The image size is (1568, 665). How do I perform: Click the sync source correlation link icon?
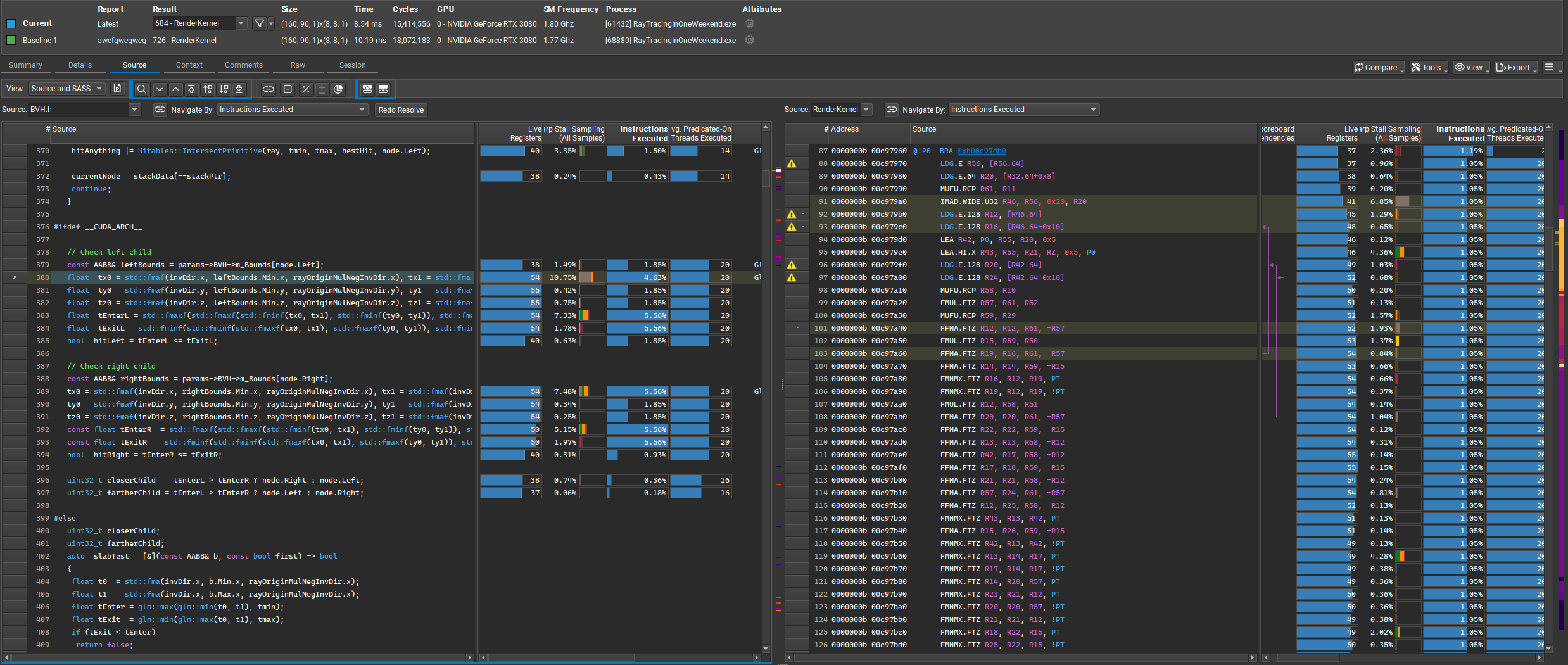(x=269, y=89)
